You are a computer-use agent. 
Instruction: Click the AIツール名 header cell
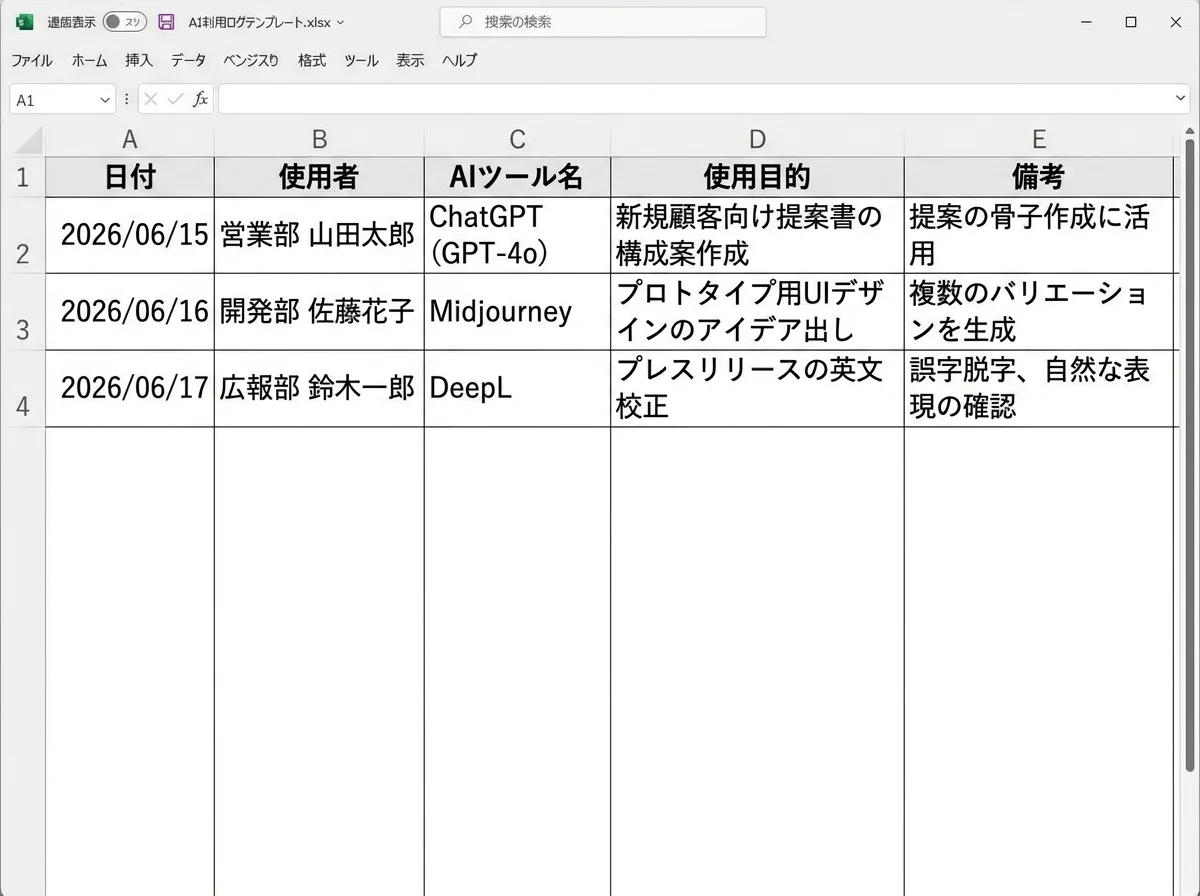pyautogui.click(x=517, y=177)
